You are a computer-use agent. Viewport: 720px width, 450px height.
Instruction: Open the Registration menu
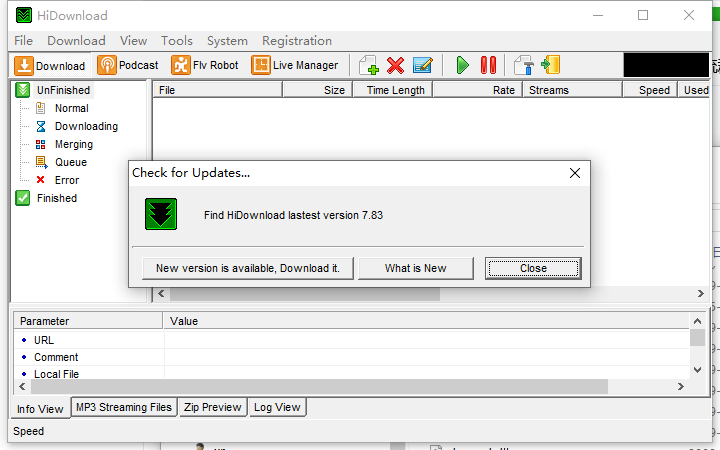[297, 40]
